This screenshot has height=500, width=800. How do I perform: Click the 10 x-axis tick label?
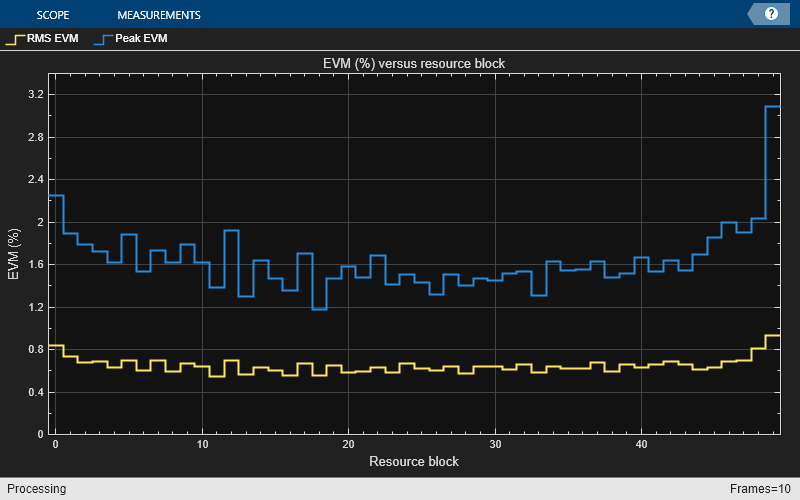[203, 444]
